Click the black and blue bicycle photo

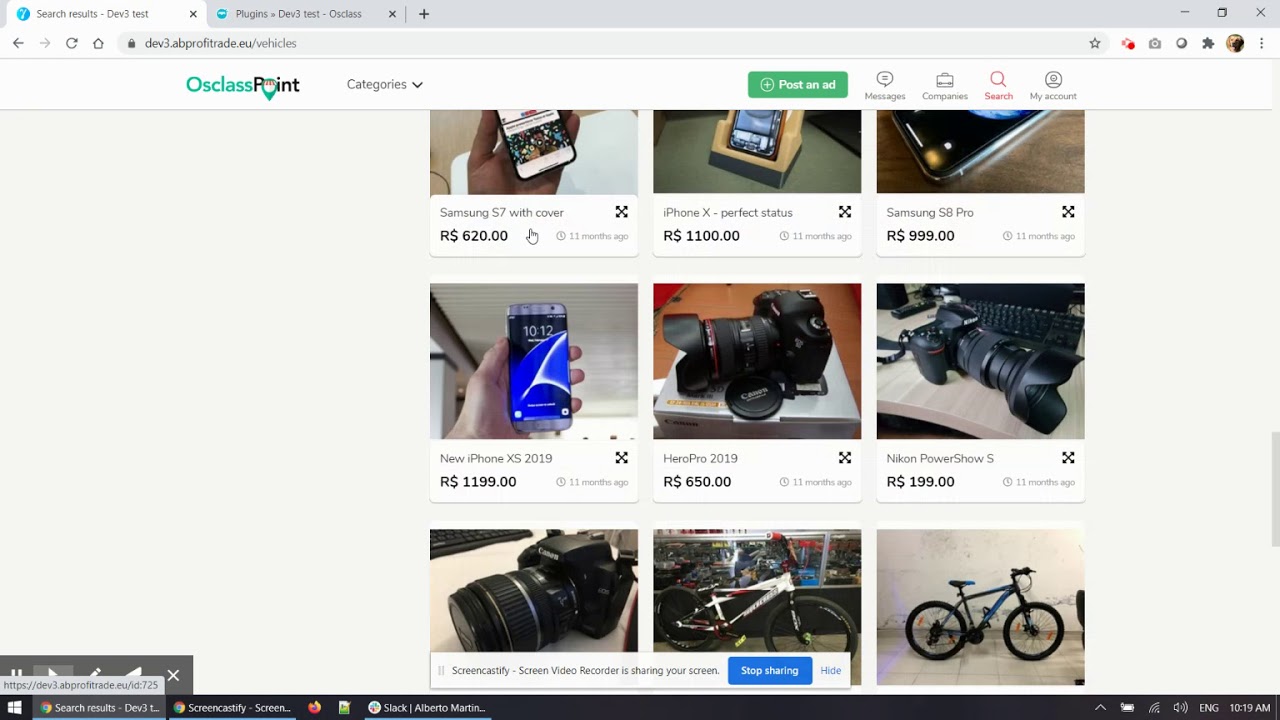pyautogui.click(x=980, y=607)
